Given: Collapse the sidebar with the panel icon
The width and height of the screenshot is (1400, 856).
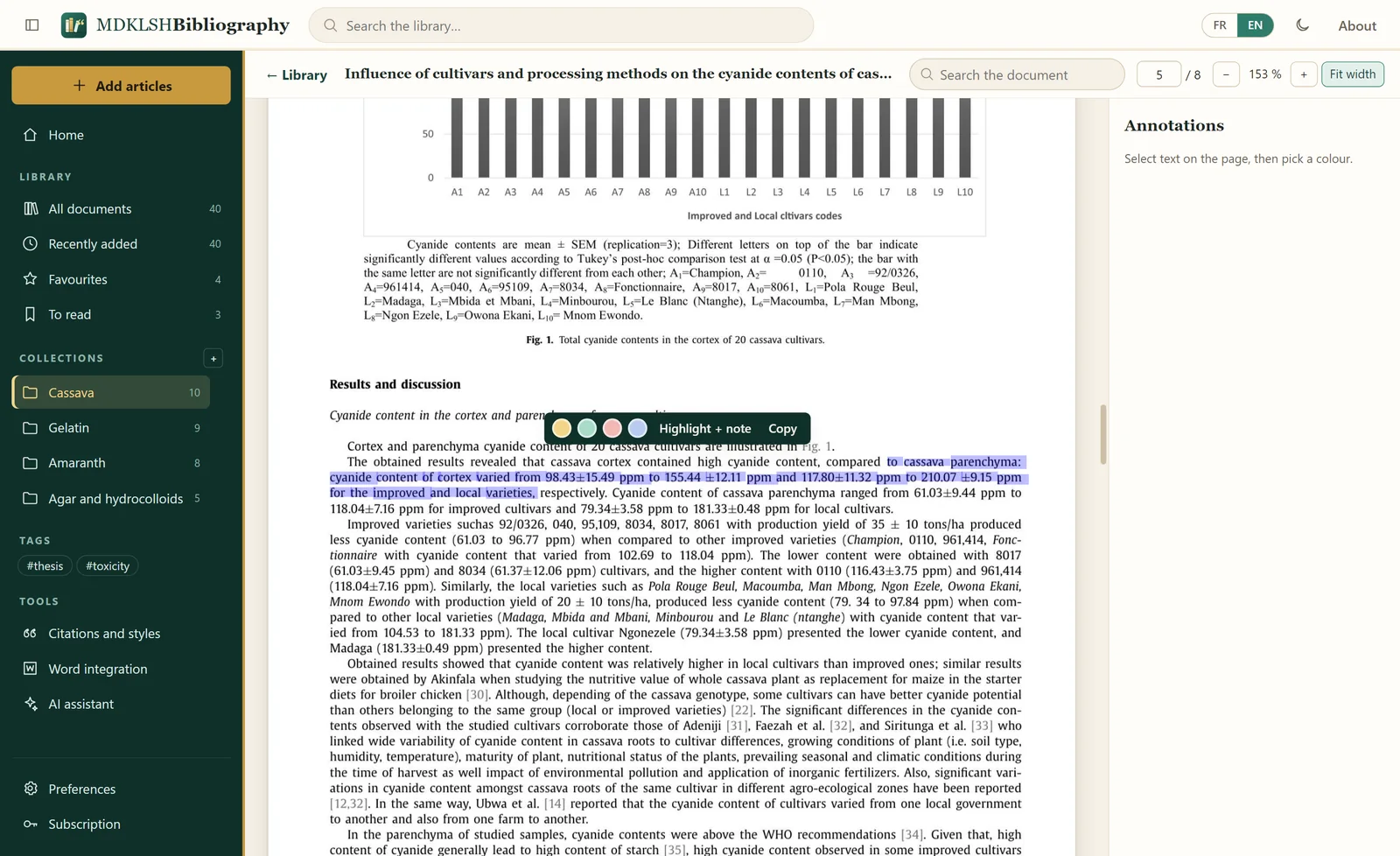Looking at the screenshot, I should point(32,25).
